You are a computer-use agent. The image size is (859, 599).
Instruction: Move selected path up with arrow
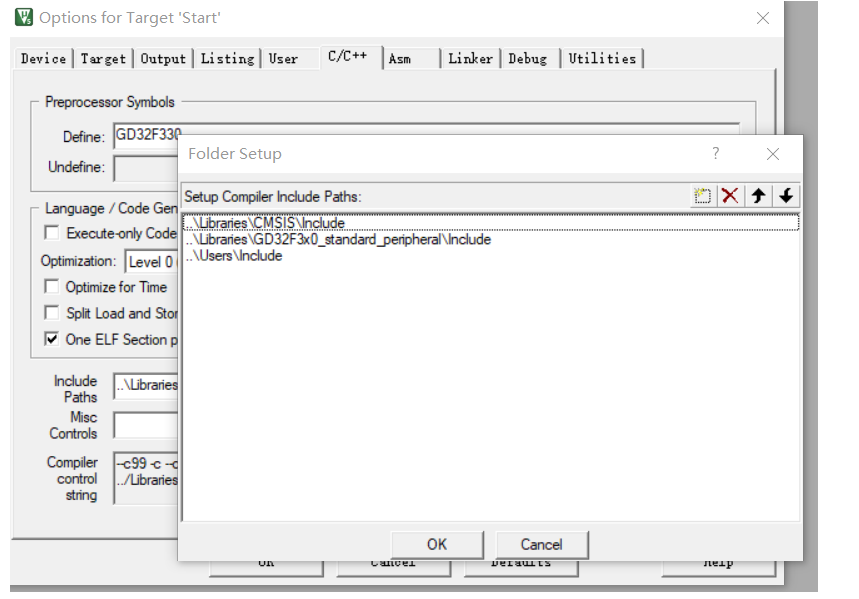[759, 196]
